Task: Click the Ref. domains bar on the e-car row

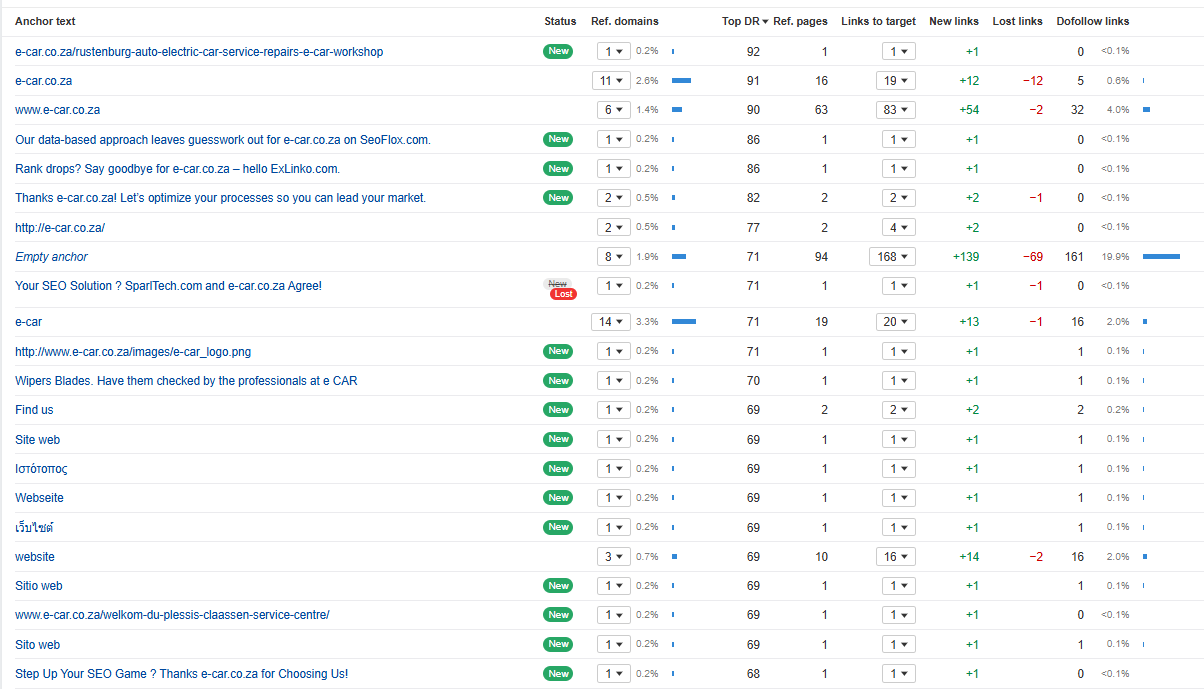Action: 683,322
